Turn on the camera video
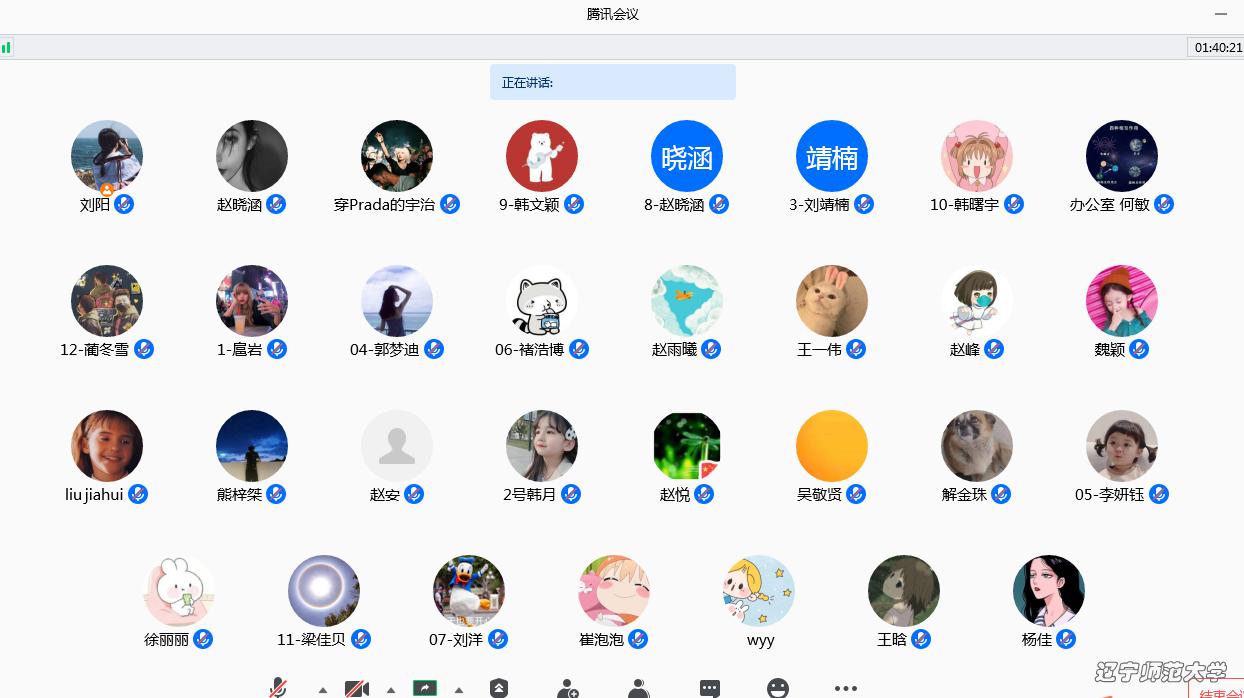Screen dimensions: 1244x698 [357, 688]
